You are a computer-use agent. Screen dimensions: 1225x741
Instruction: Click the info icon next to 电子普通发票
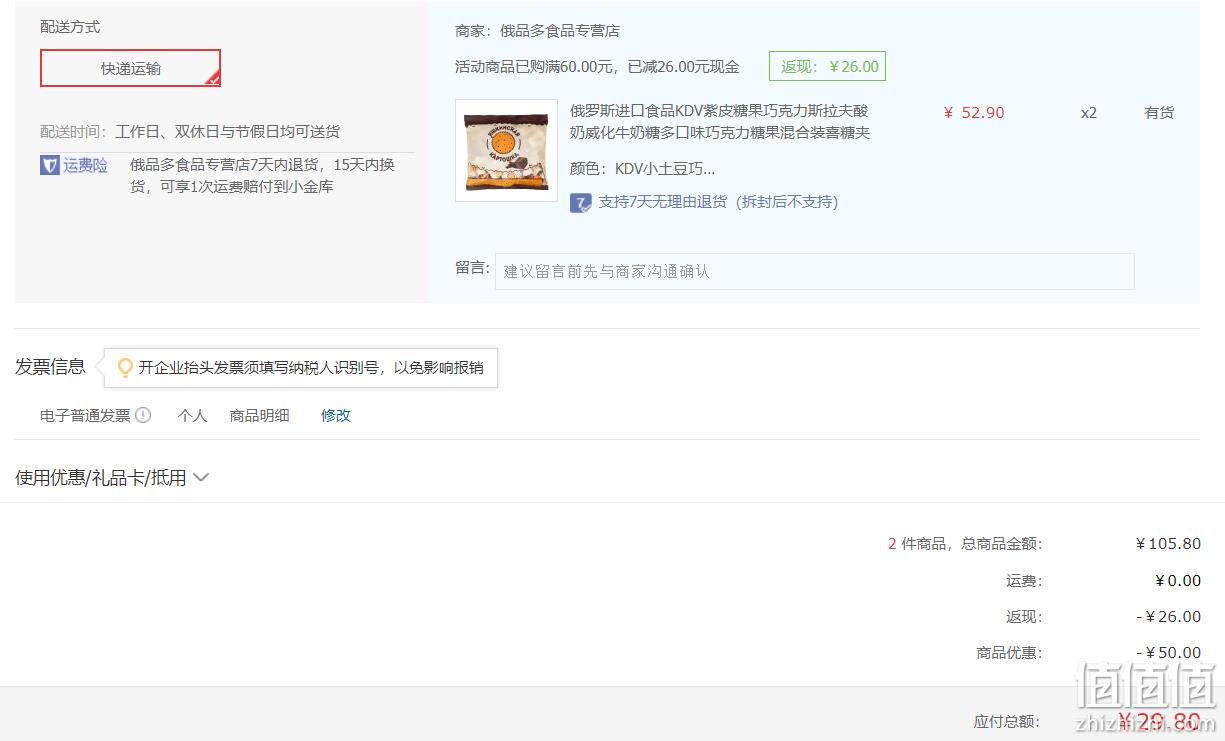(x=143, y=415)
